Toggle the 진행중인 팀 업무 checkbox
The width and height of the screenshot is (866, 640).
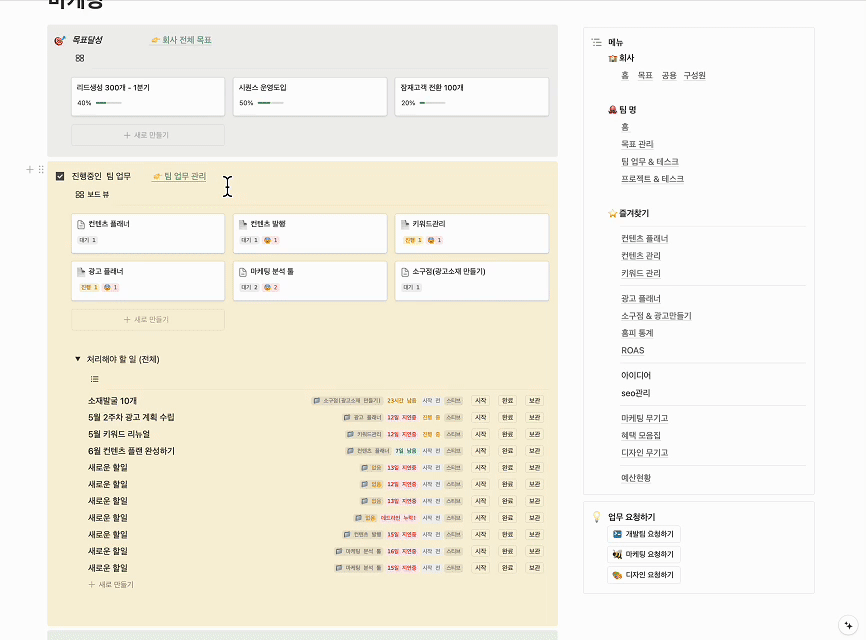(x=60, y=176)
